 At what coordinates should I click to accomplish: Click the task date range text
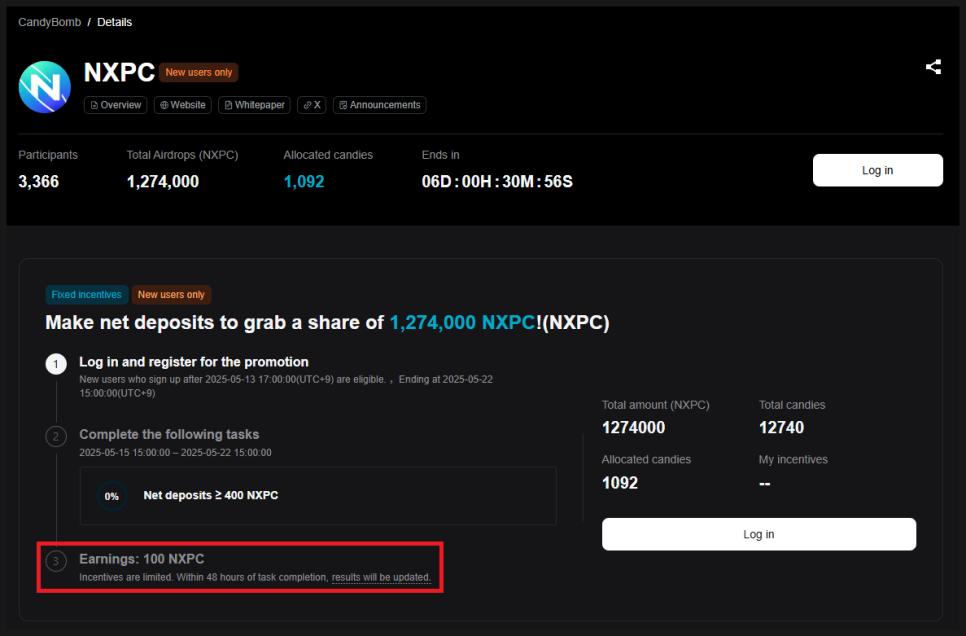(175, 452)
